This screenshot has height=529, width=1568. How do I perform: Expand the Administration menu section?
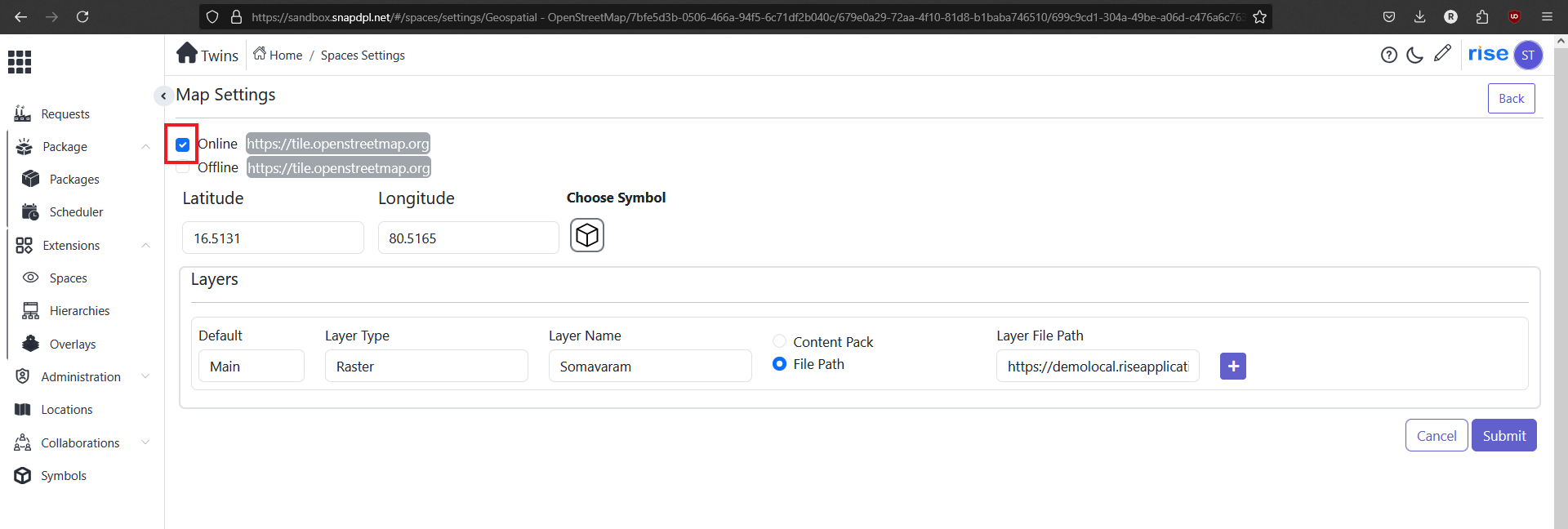pos(145,376)
